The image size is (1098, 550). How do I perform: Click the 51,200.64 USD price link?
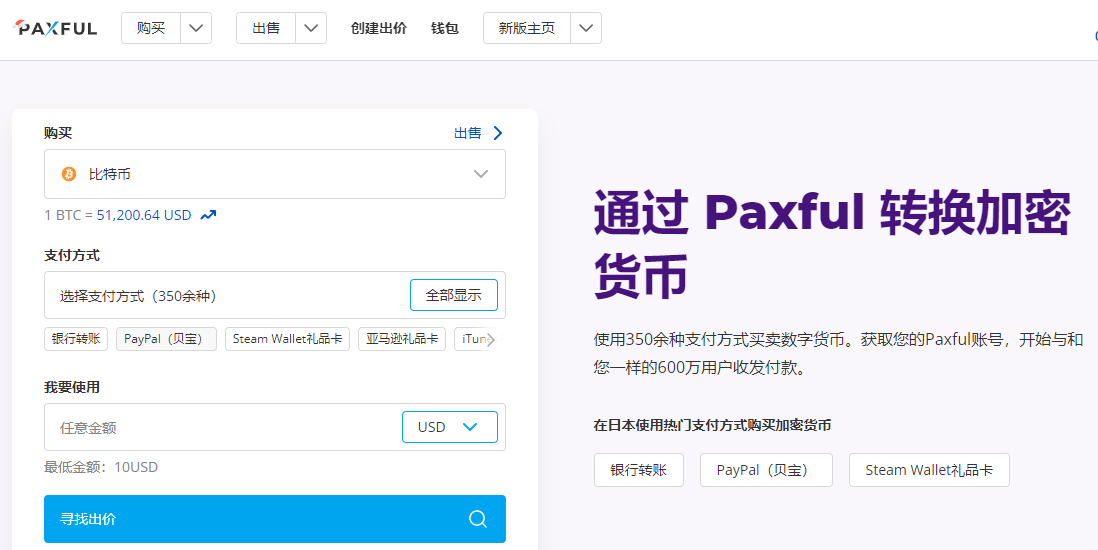tap(144, 215)
